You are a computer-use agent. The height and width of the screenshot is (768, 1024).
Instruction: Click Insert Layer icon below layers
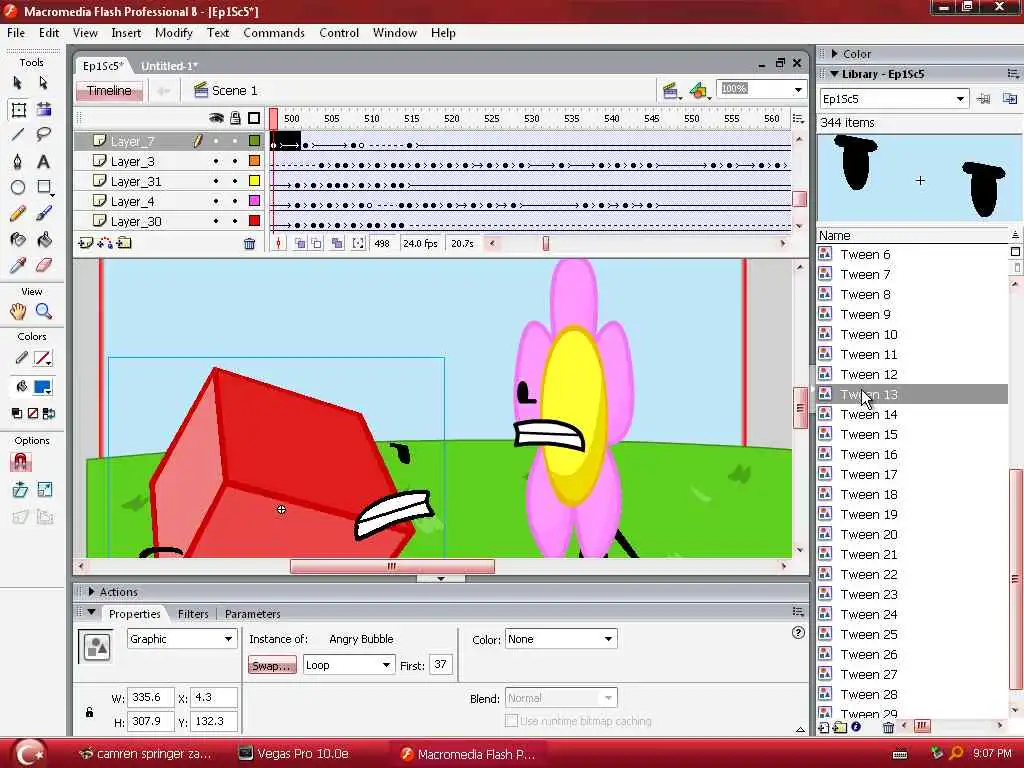point(86,243)
